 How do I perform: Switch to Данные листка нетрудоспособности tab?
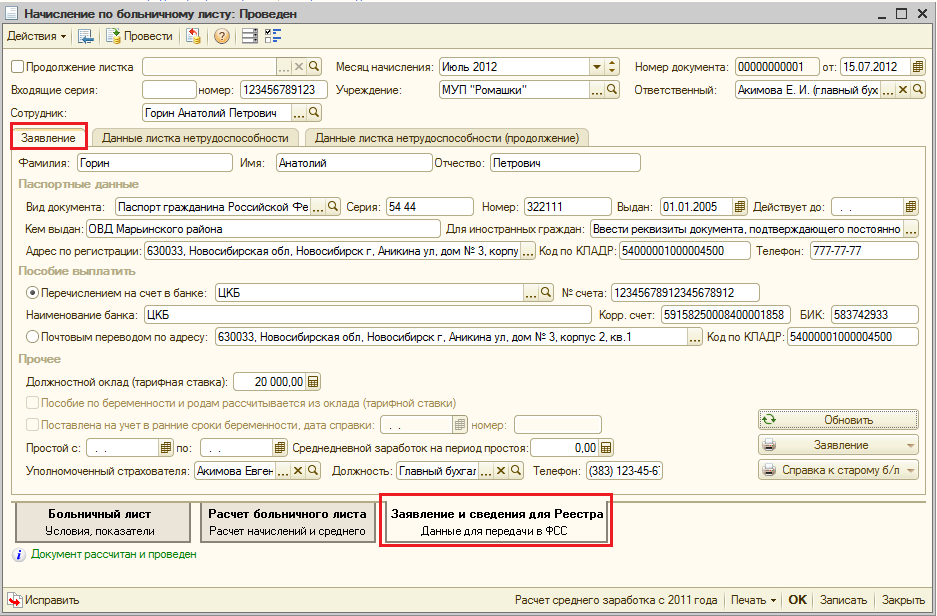195,138
